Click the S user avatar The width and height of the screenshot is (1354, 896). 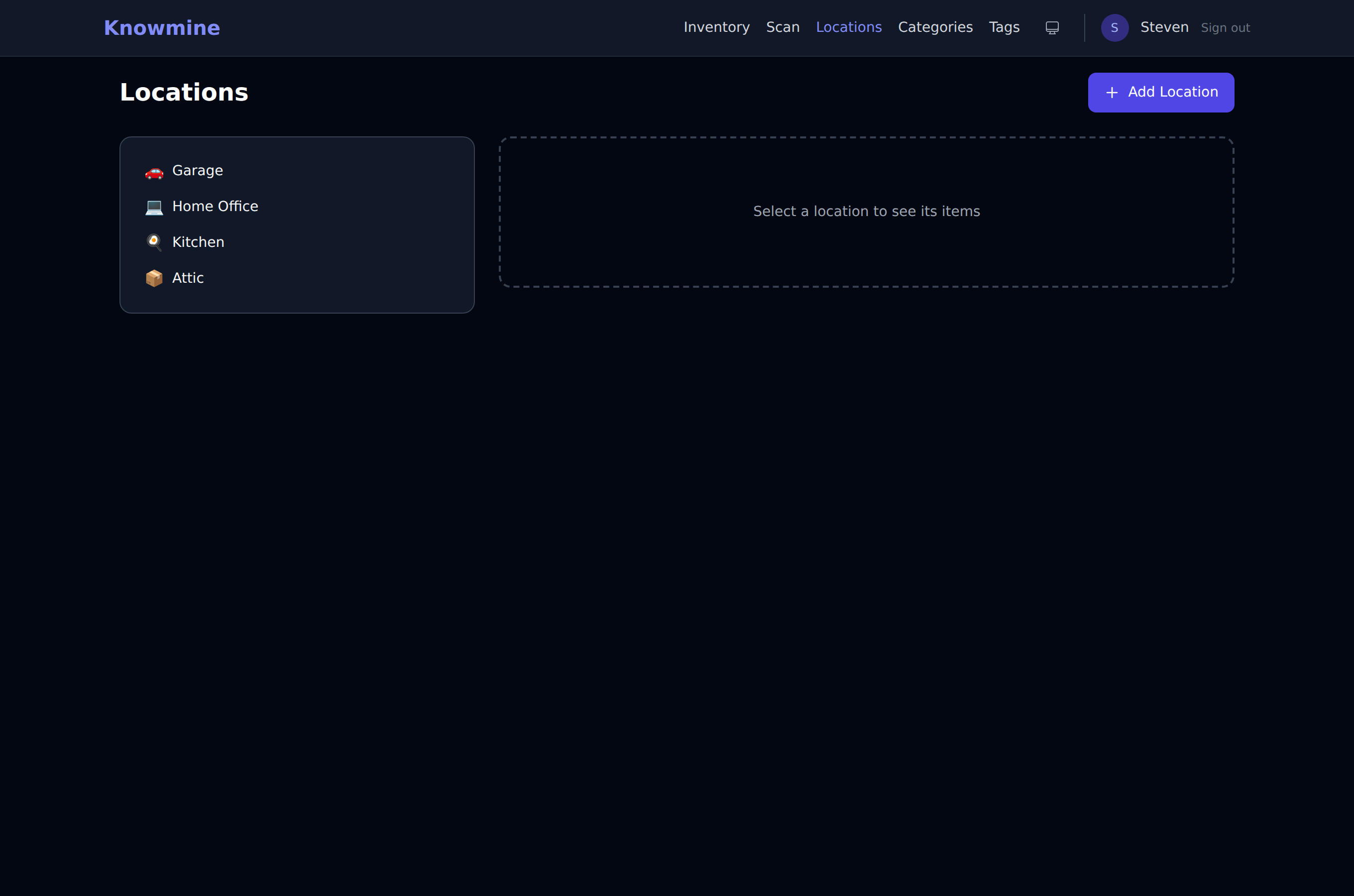pyautogui.click(x=1114, y=28)
